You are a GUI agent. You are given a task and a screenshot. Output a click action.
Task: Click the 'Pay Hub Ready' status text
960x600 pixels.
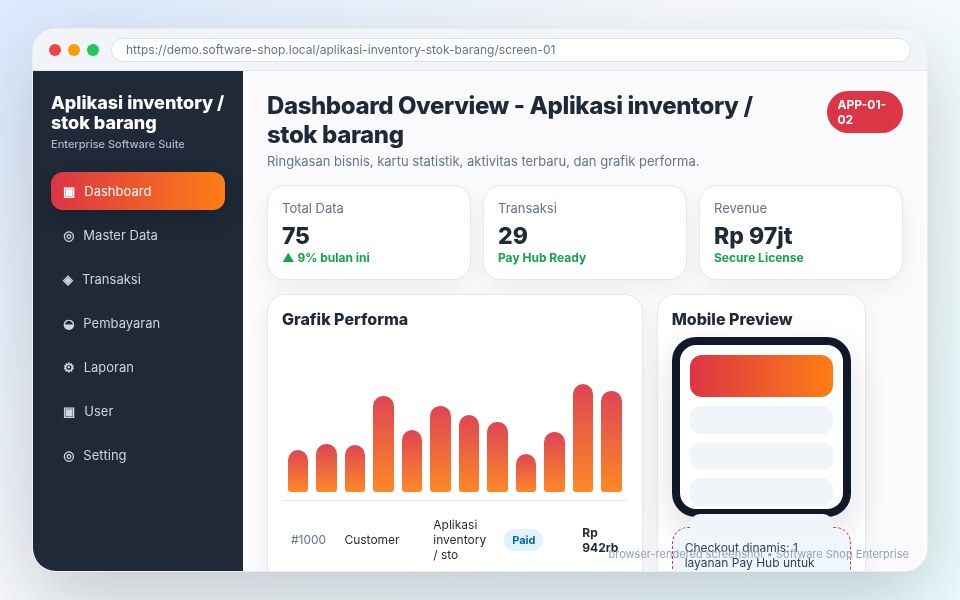pos(542,258)
